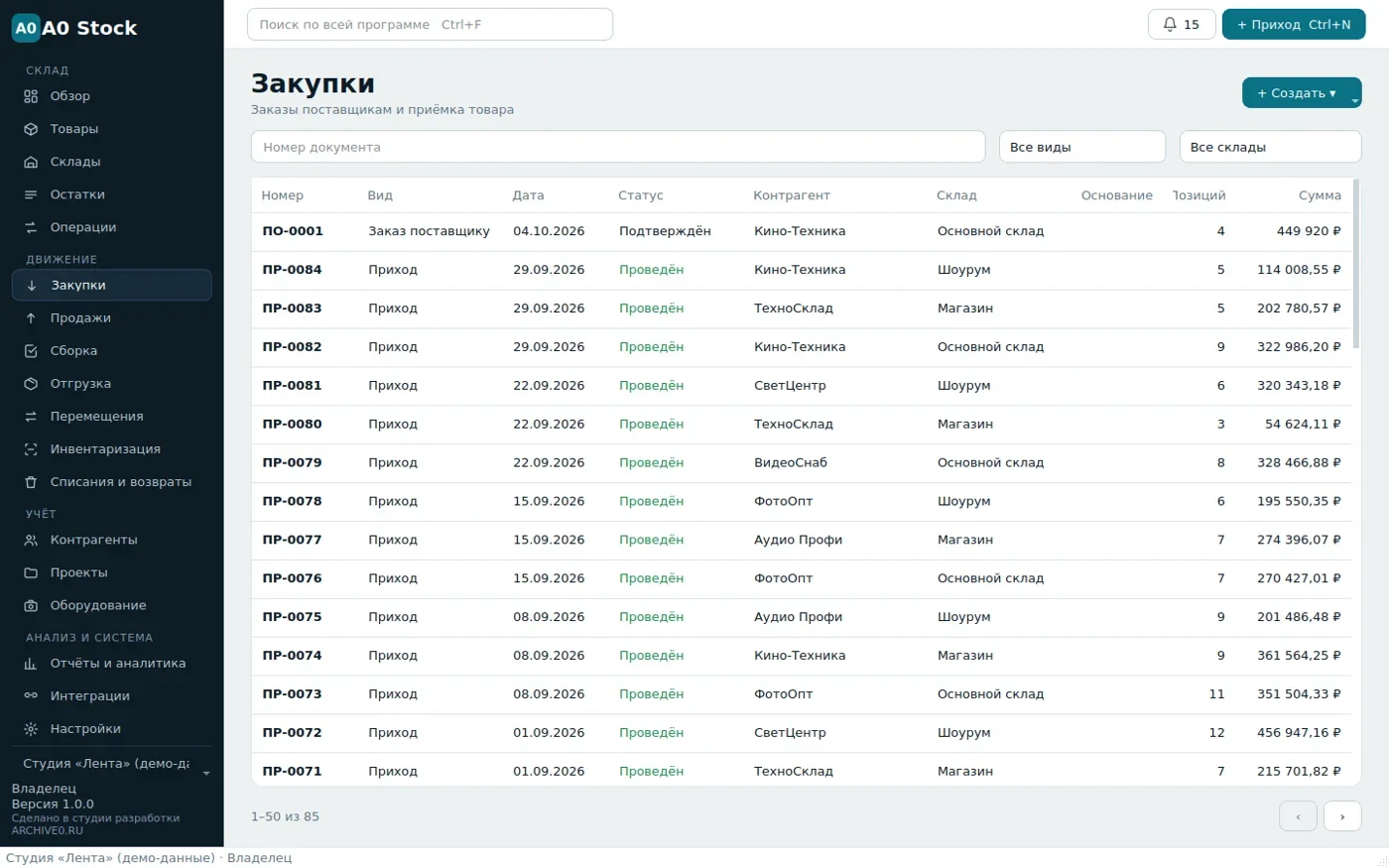Open the Все склады filter dropdown
The width and height of the screenshot is (1389, 868).
(1270, 147)
